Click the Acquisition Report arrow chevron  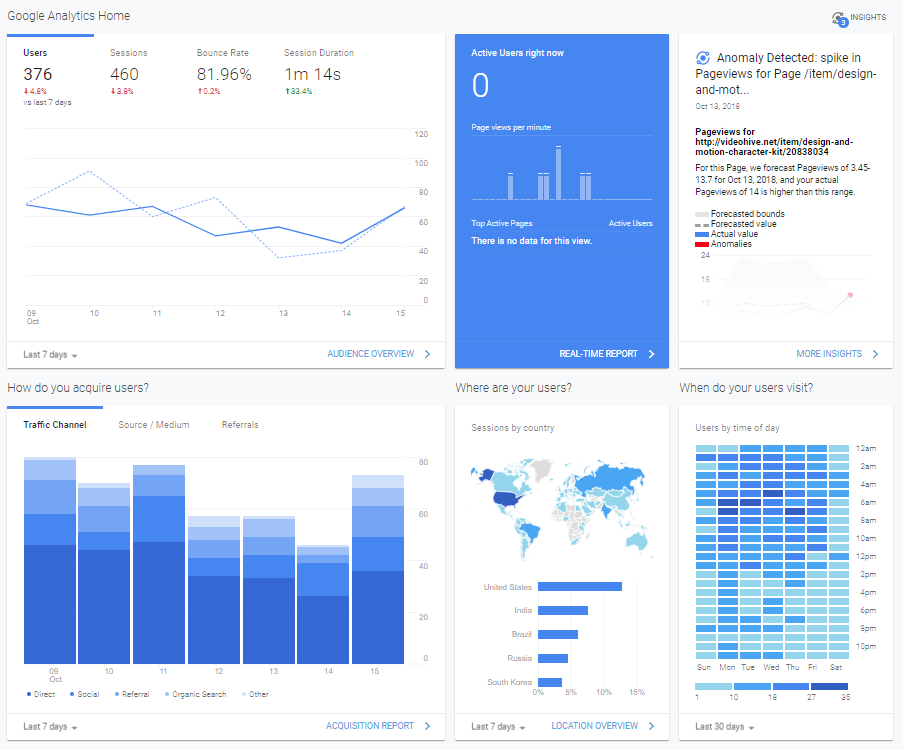click(x=427, y=726)
